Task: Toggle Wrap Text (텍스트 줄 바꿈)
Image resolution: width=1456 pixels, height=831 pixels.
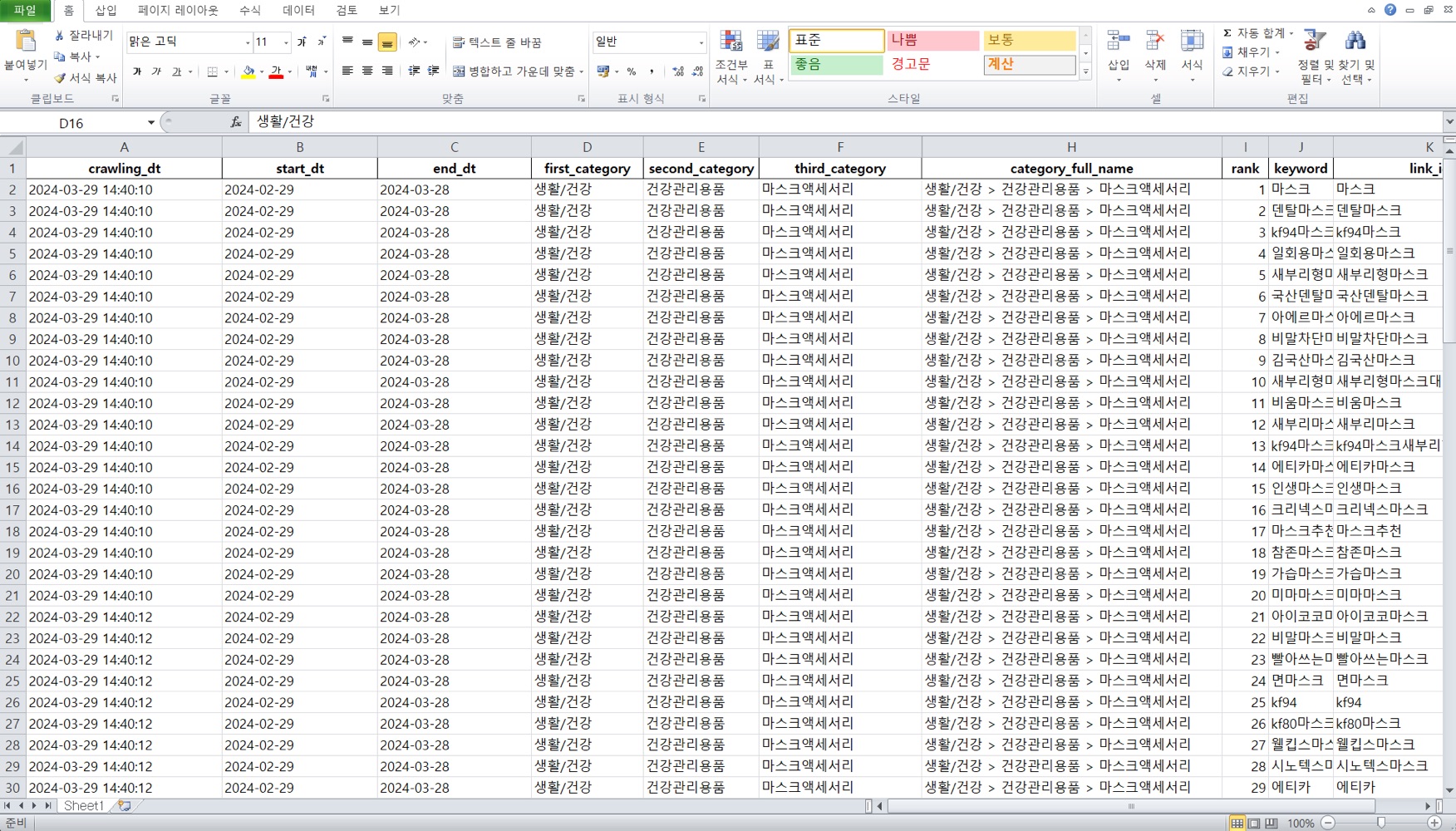Action: pyautogui.click(x=497, y=42)
